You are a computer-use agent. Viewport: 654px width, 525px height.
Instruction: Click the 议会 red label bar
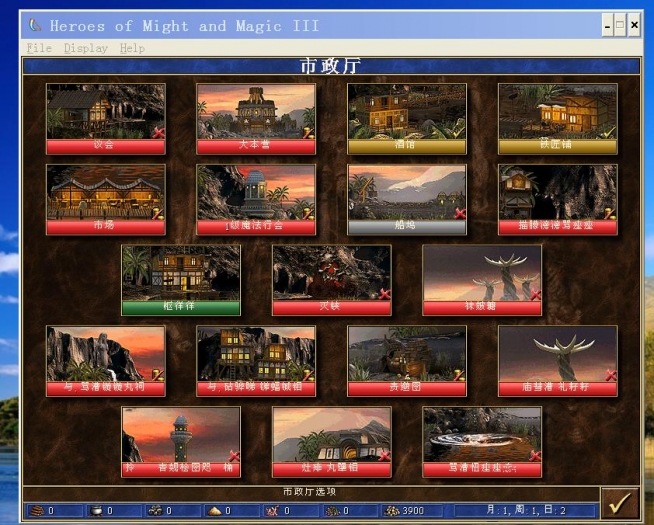tap(106, 146)
